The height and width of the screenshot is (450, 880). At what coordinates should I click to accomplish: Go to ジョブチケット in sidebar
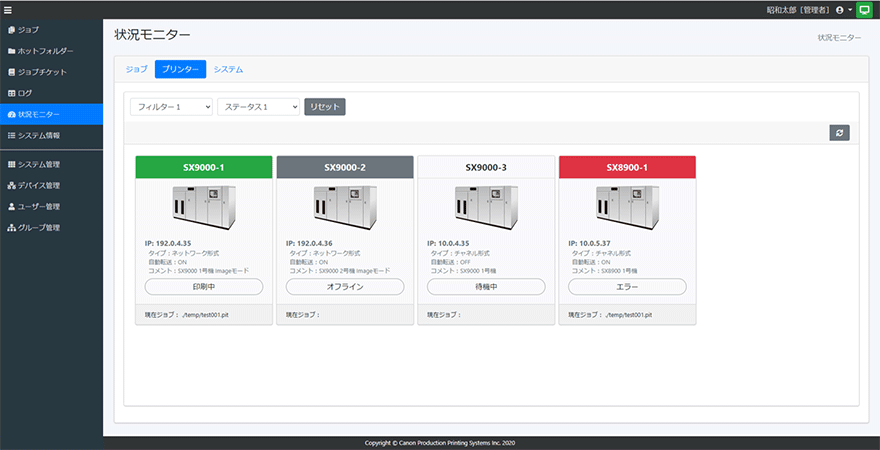click(x=41, y=72)
